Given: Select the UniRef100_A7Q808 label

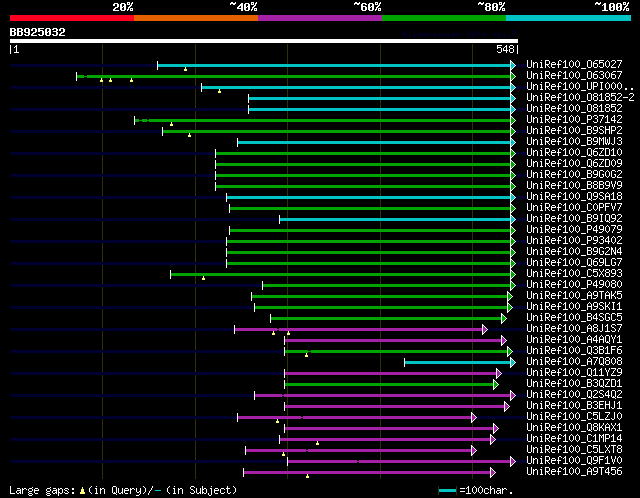Looking at the screenshot, I should (x=574, y=362).
